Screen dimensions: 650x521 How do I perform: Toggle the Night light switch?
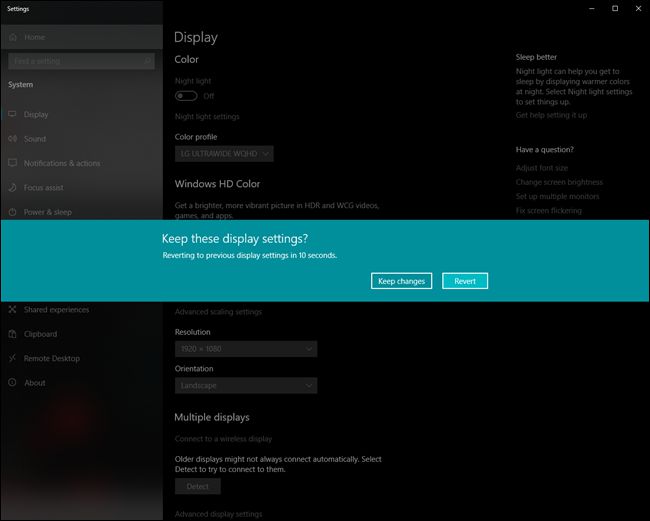point(186,96)
